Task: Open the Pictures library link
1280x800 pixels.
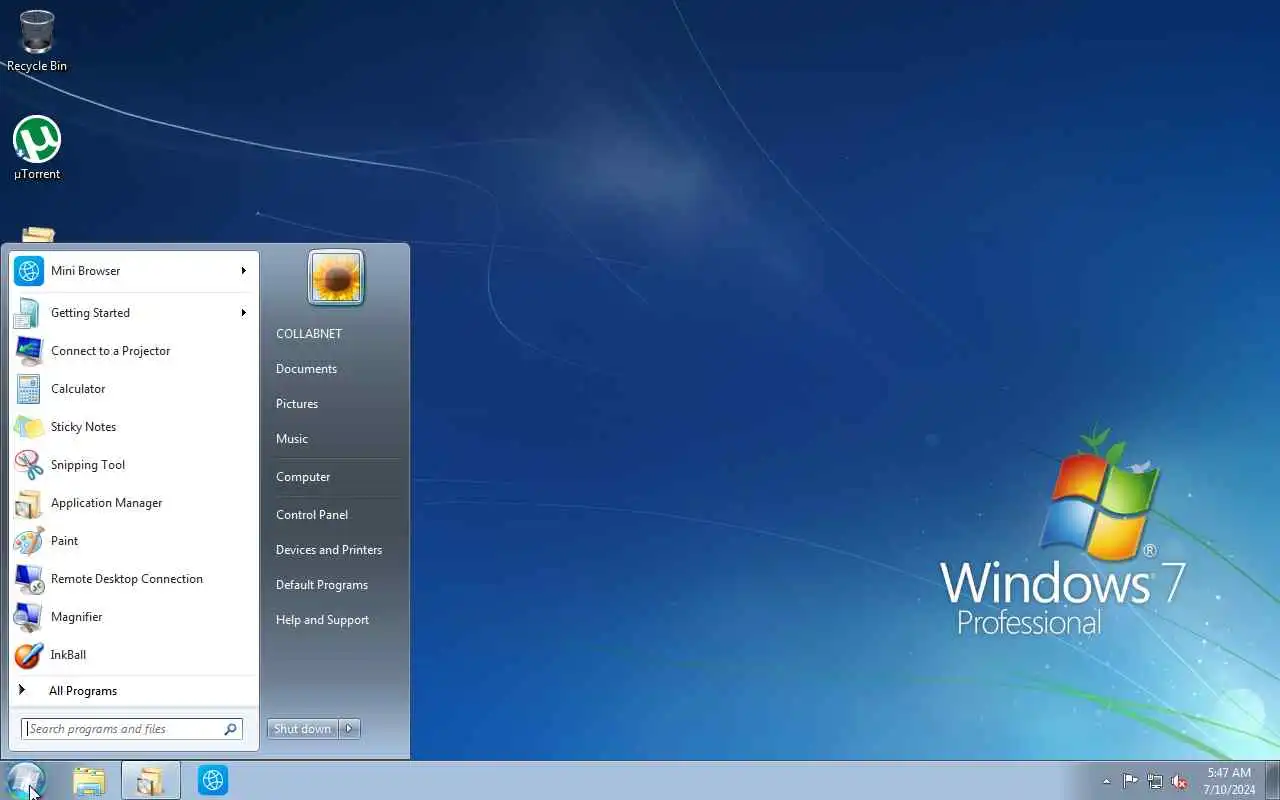Action: 297,404
